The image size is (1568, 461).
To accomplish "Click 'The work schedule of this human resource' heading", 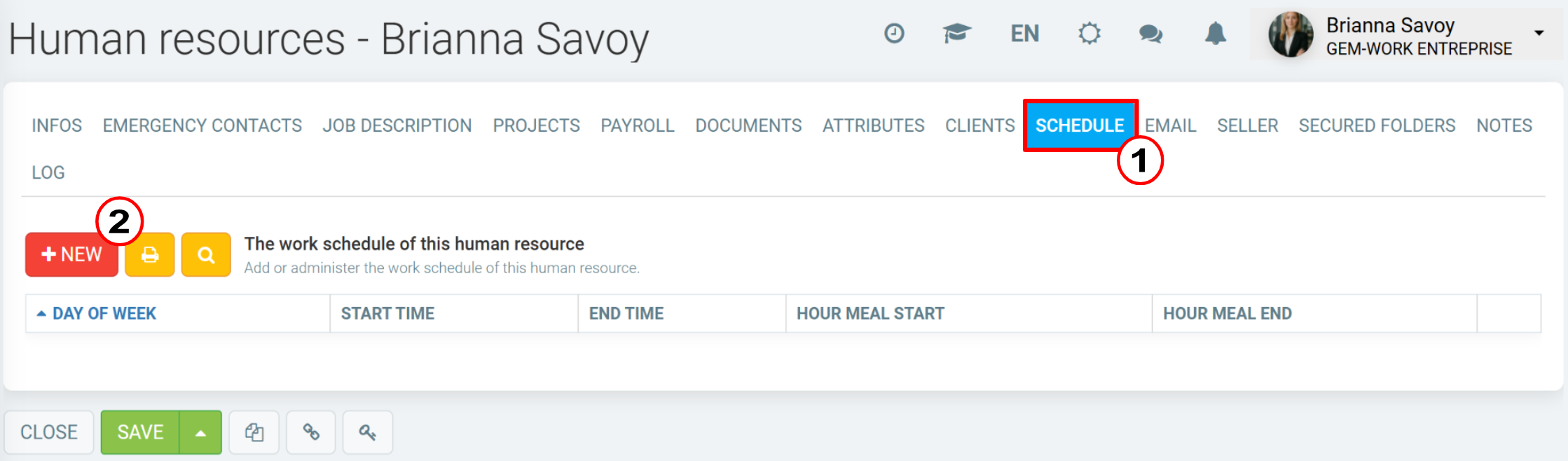I will tap(414, 244).
